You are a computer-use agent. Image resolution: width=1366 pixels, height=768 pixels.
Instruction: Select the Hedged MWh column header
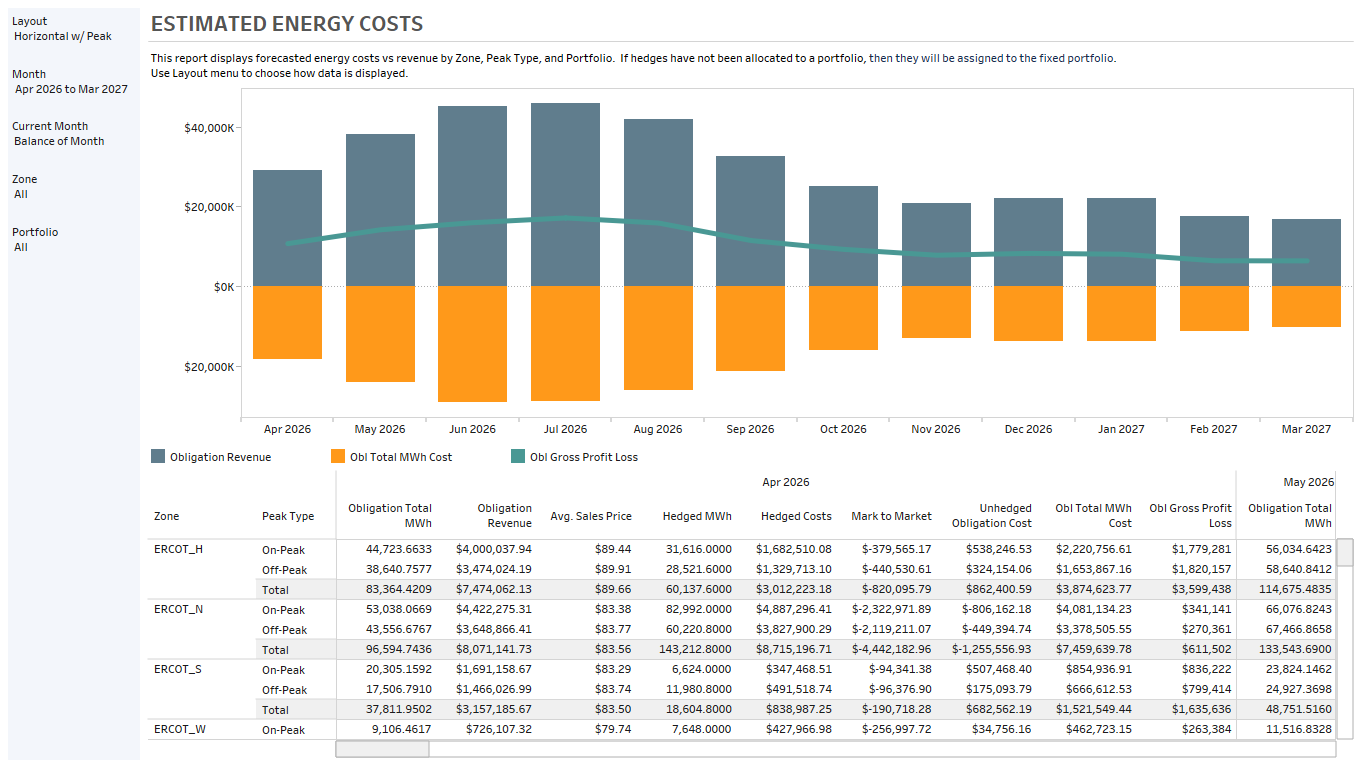point(697,516)
